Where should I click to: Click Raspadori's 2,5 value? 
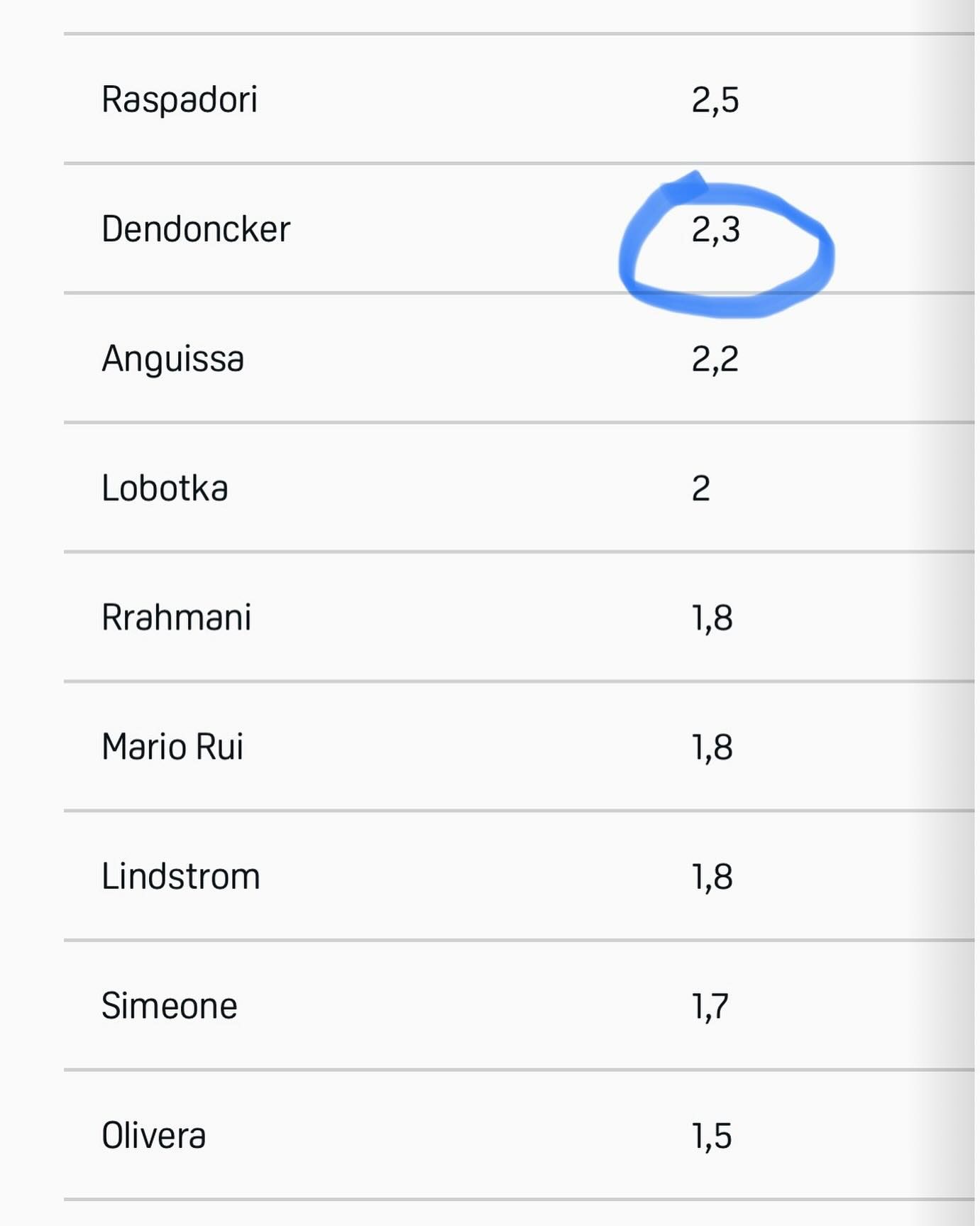tap(715, 100)
